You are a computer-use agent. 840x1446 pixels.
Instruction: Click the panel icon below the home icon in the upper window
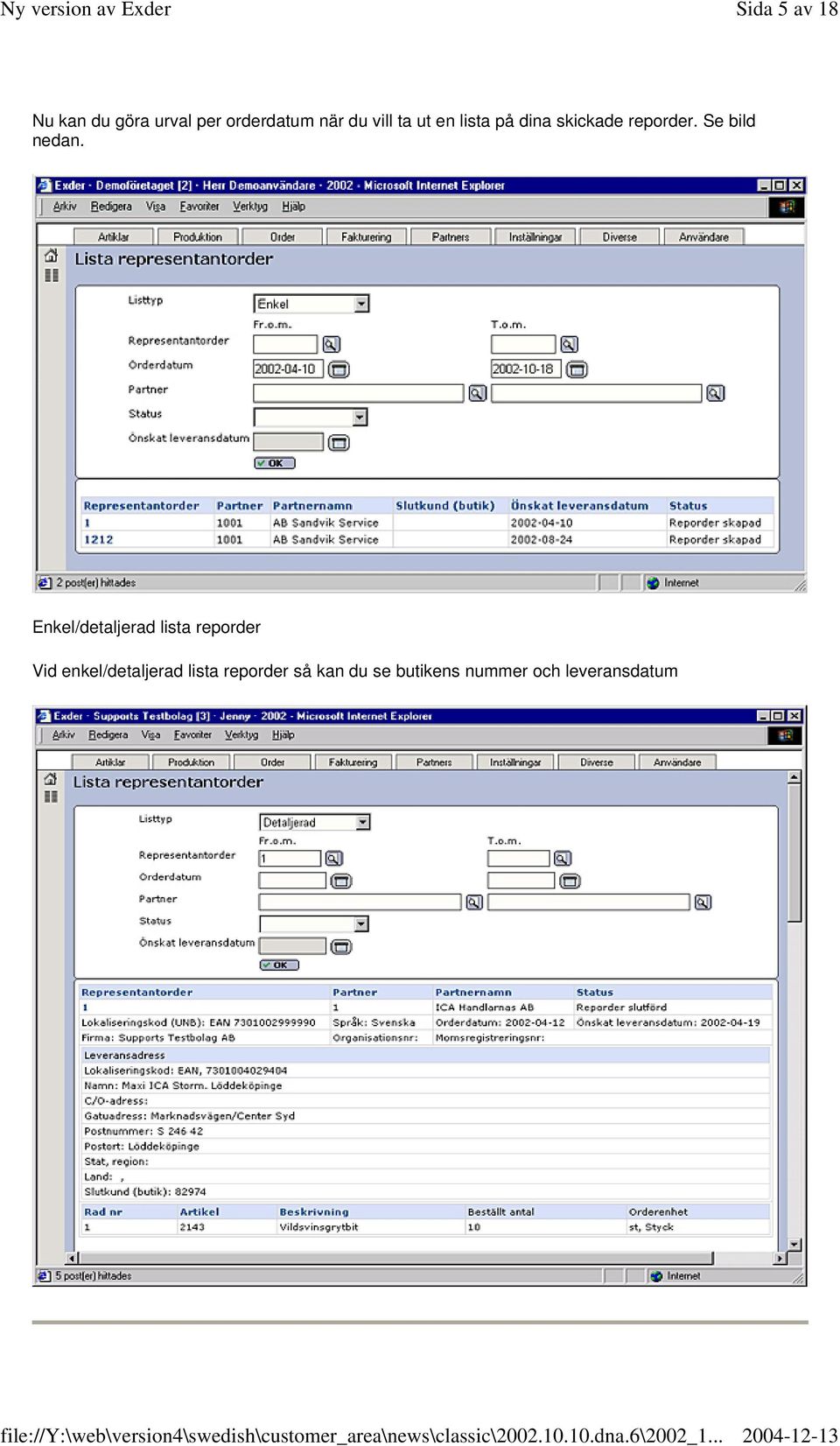52,275
